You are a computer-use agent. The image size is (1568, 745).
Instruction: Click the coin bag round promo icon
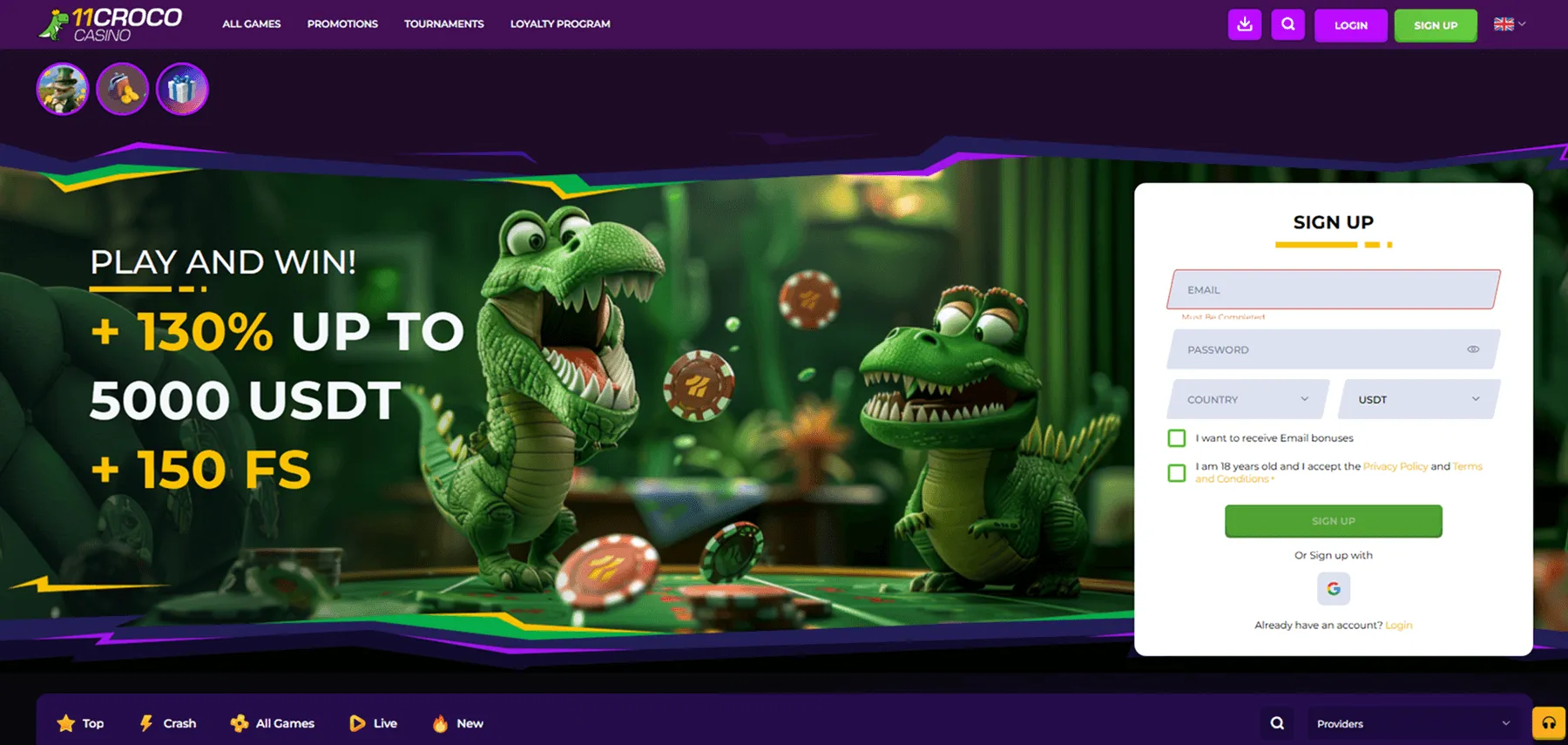pos(122,89)
